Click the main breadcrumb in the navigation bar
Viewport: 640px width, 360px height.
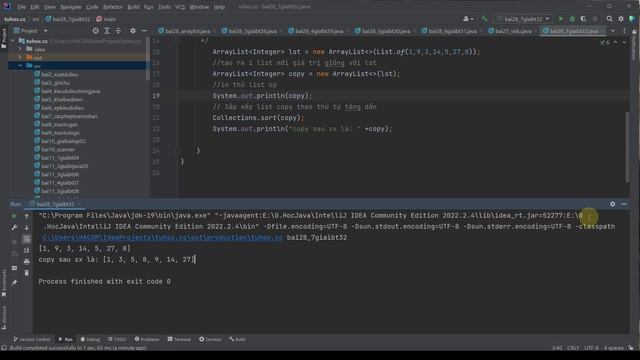point(106,19)
